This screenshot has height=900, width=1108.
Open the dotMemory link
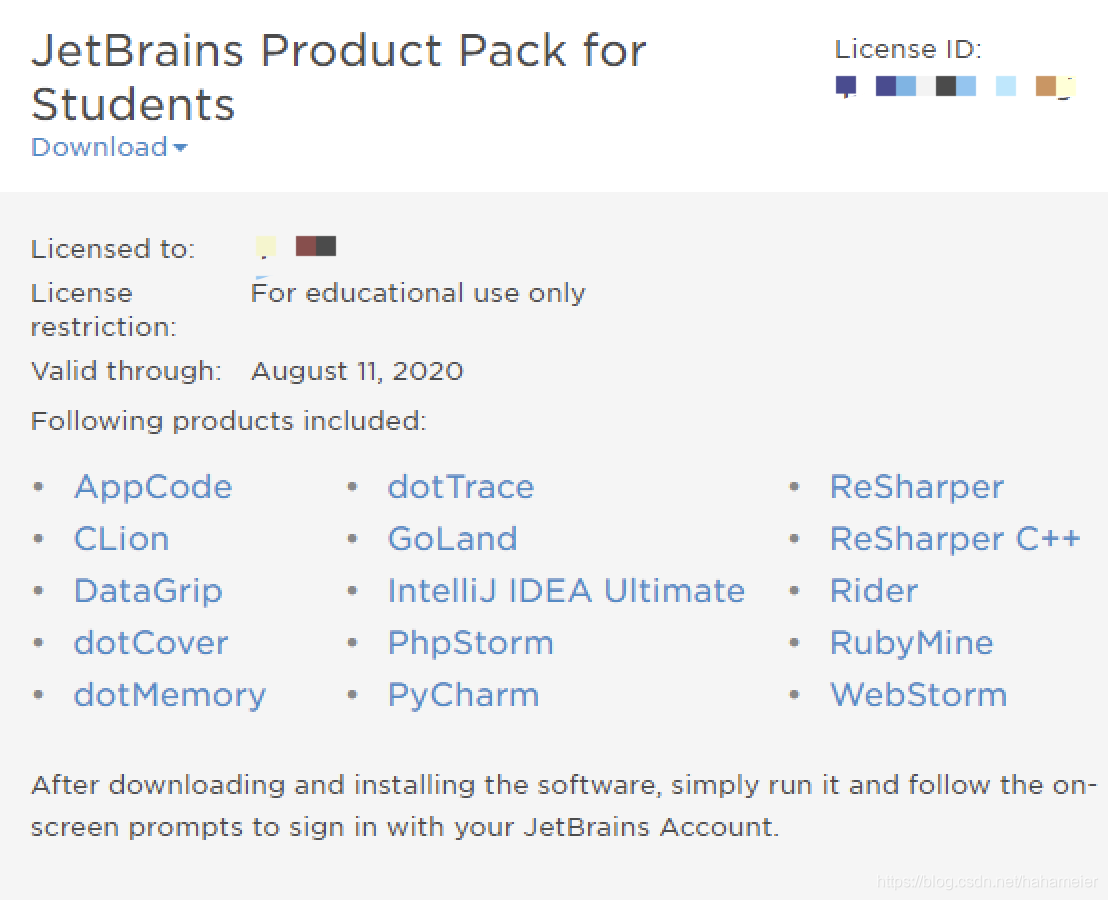[170, 695]
